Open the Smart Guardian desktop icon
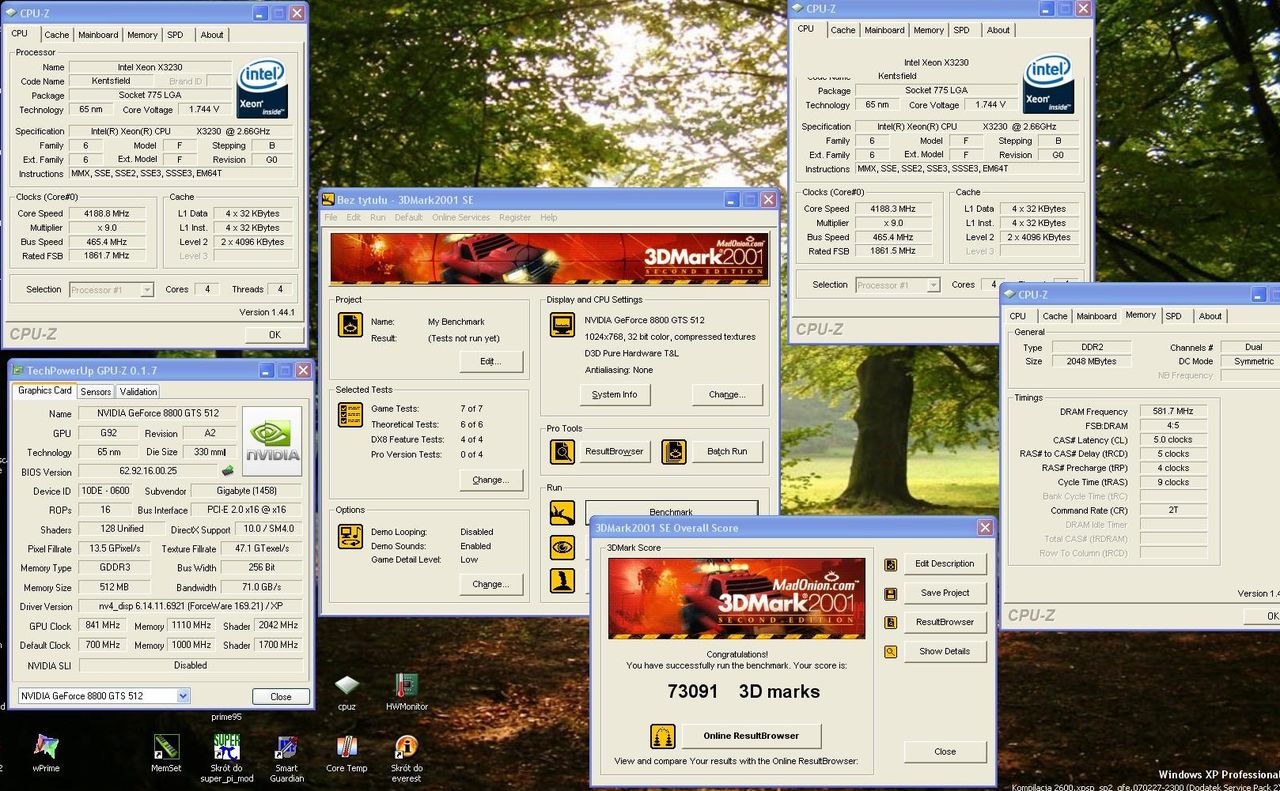The image size is (1280, 791). 286,748
